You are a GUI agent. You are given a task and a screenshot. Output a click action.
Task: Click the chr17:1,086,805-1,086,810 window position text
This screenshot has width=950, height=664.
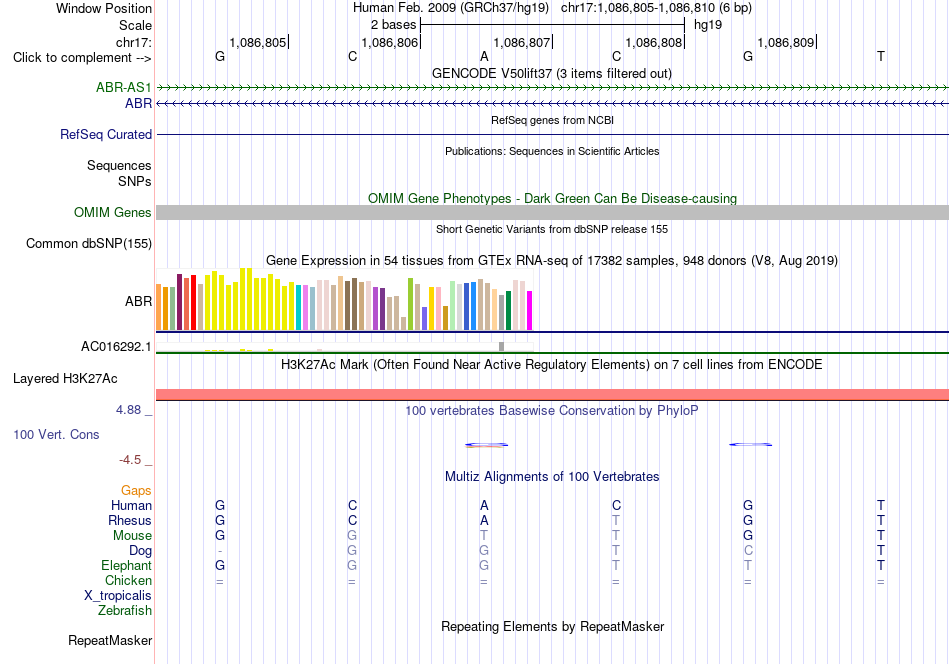point(656,8)
